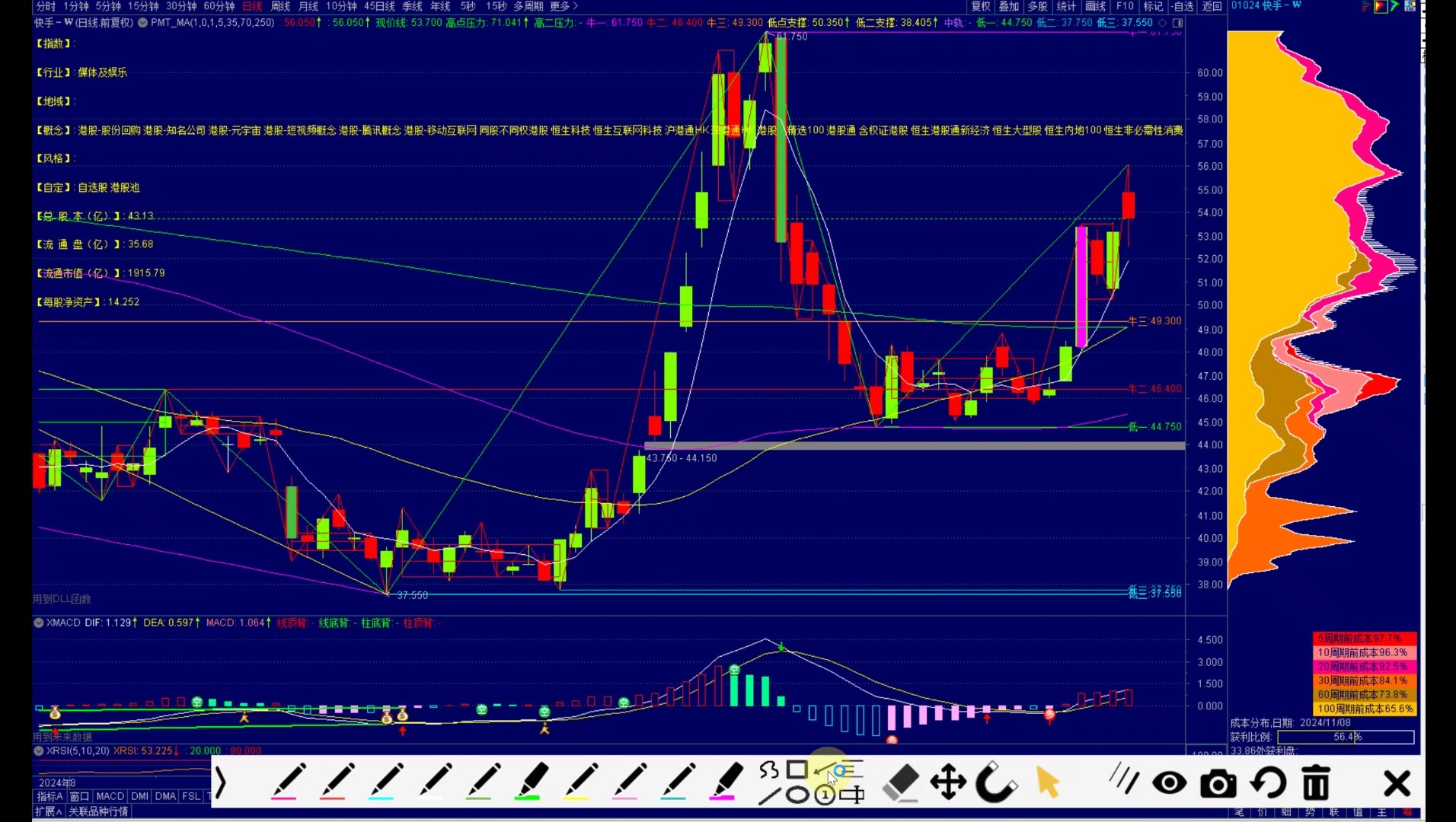Select the MACD indicator tab
1456x822 pixels.
click(x=110, y=796)
